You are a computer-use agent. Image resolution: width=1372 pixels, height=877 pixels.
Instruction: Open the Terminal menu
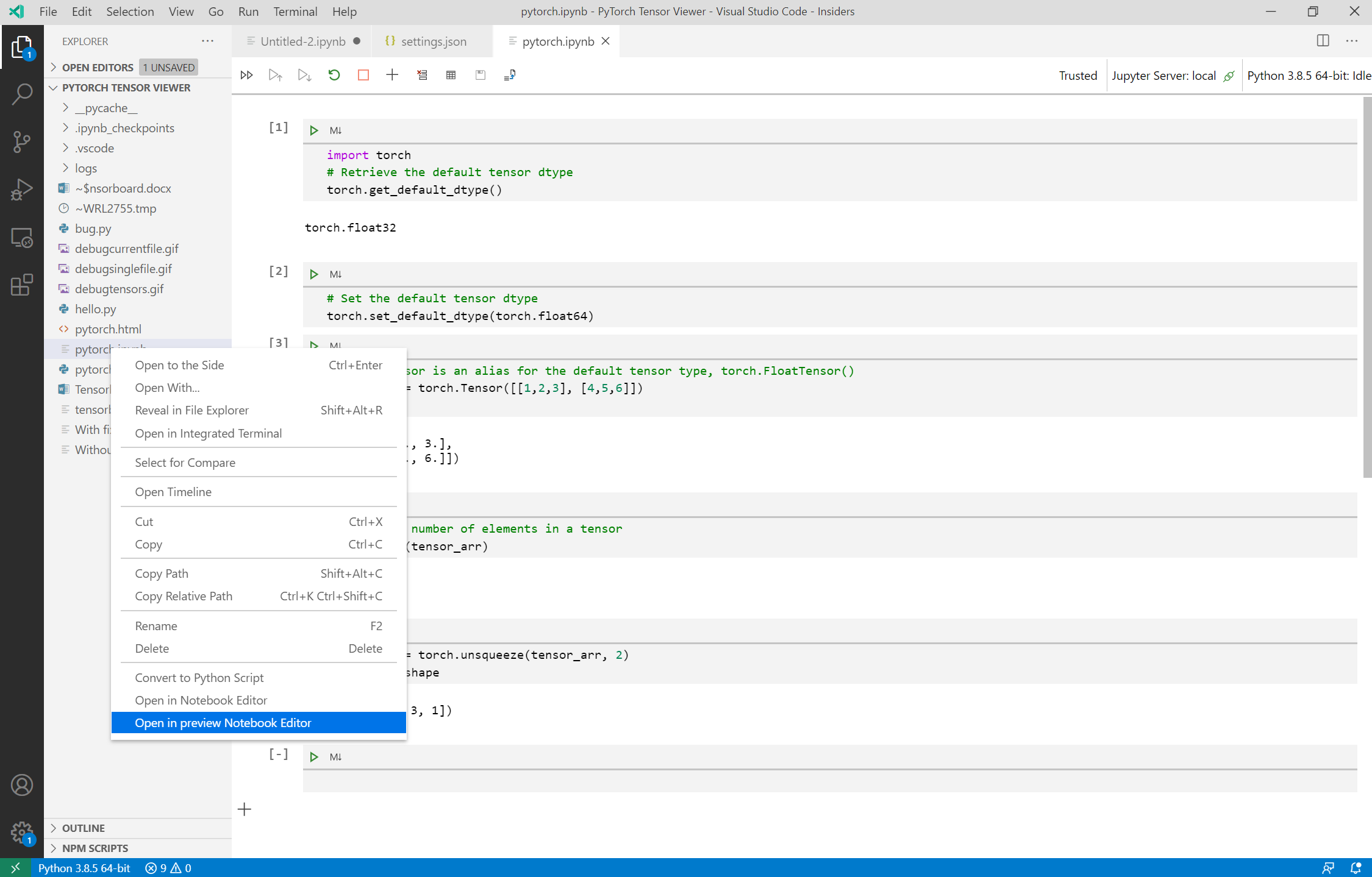point(295,12)
